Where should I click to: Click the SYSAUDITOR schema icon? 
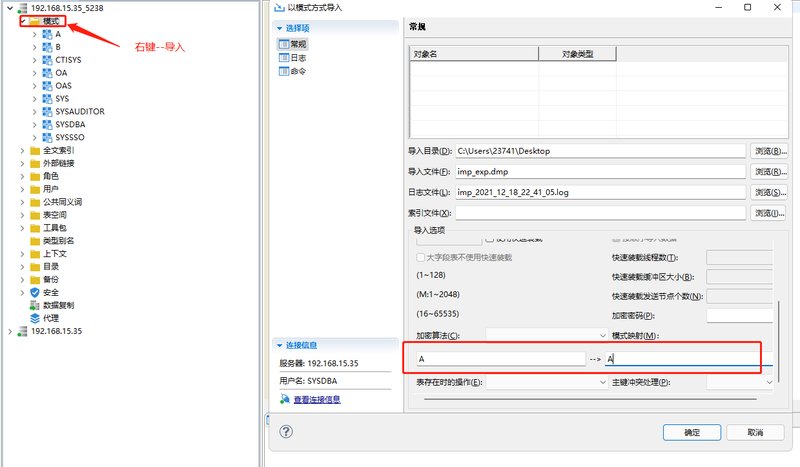pyautogui.click(x=47, y=111)
